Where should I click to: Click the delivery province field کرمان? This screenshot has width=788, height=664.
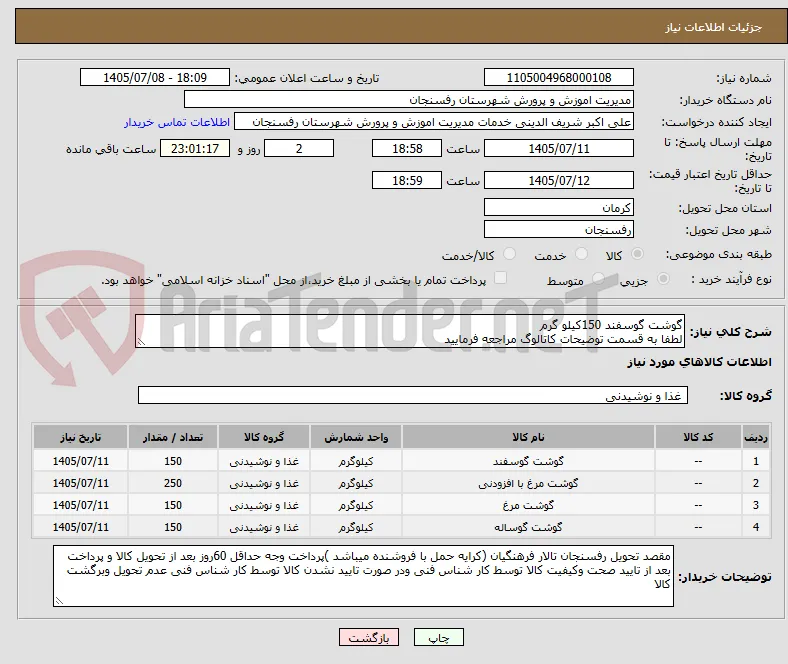pyautogui.click(x=559, y=207)
